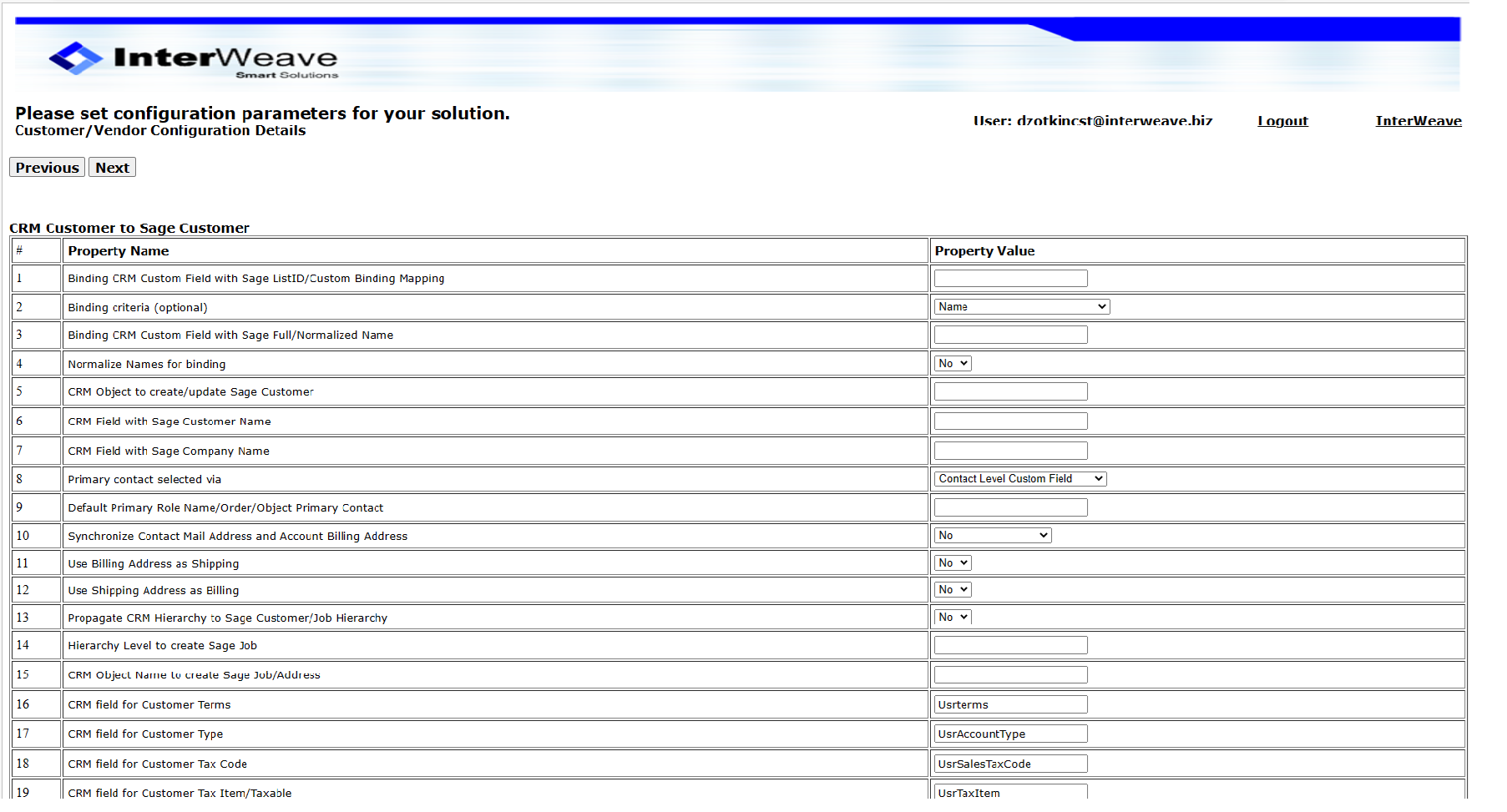Open the InterWeave link in the header

click(x=1419, y=121)
